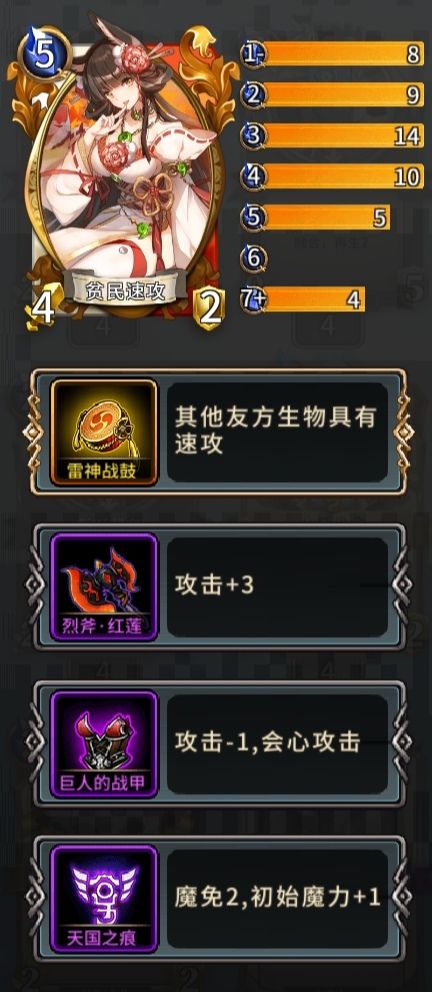The image size is (432, 992).
Task: Click the 攻击-1,会心攻击 effect text
Action: pyautogui.click(x=268, y=742)
